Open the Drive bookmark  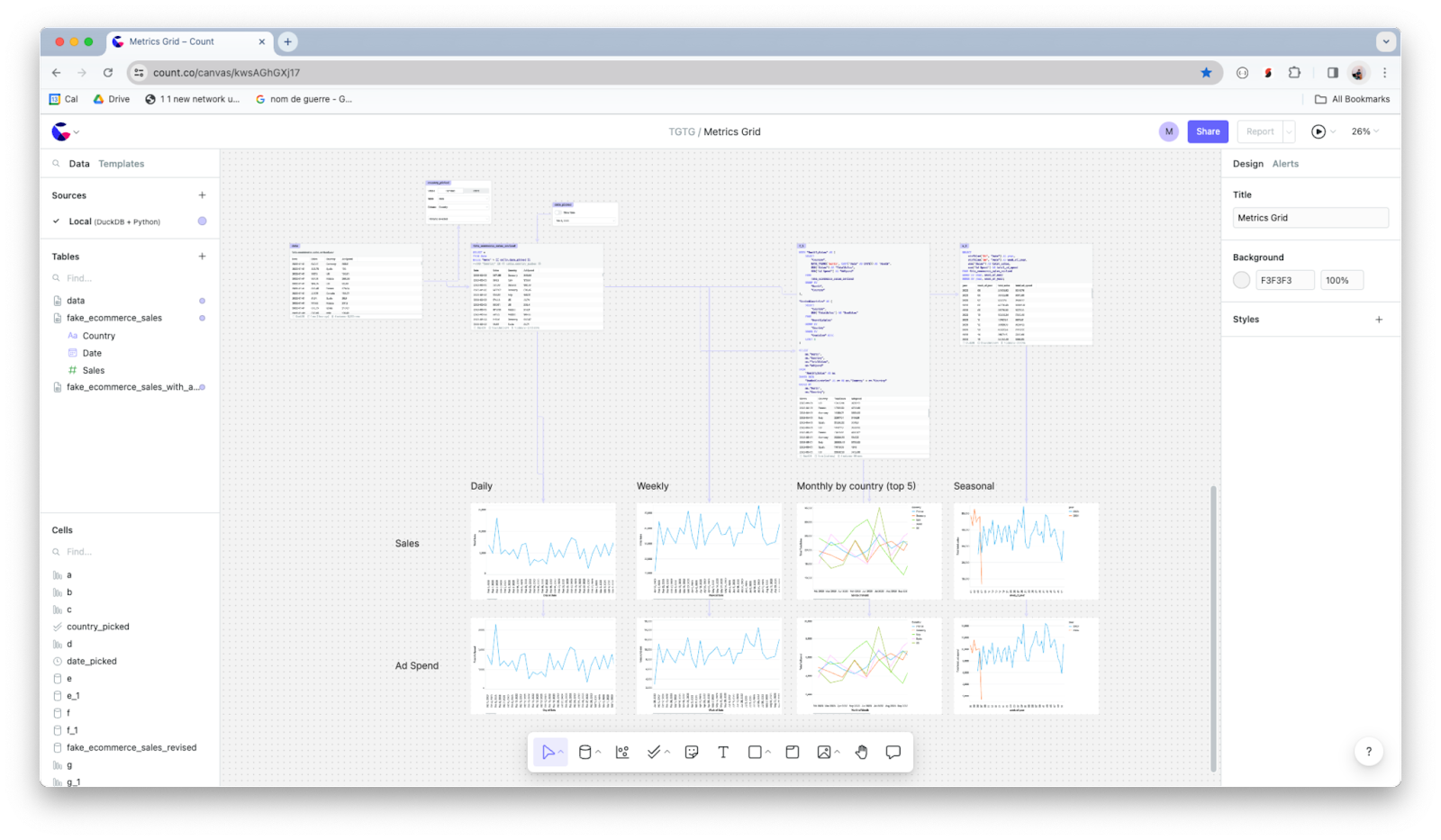[x=112, y=99]
